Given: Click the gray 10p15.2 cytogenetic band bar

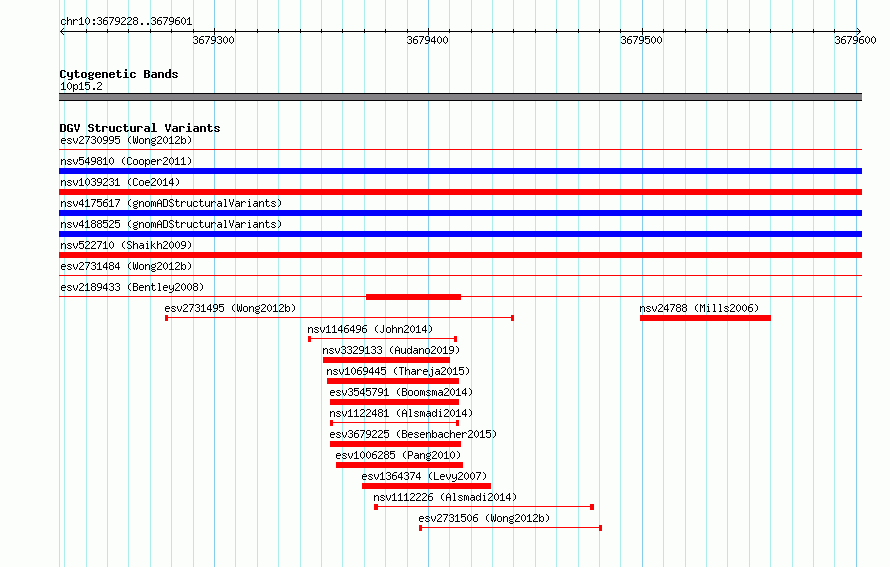Looking at the screenshot, I should point(460,97).
